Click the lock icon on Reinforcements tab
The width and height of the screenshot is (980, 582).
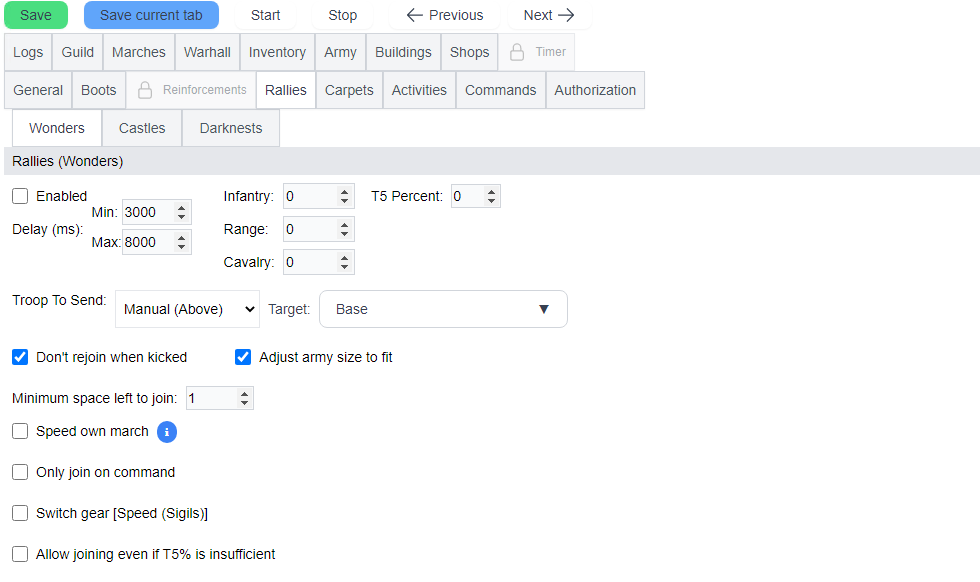point(145,90)
